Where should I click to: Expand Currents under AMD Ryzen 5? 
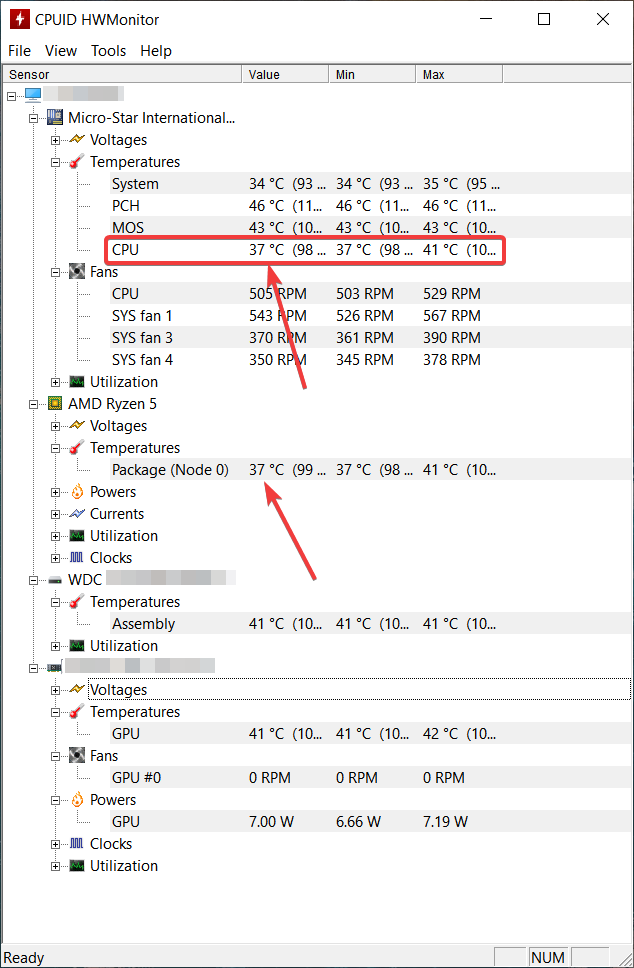[56, 514]
